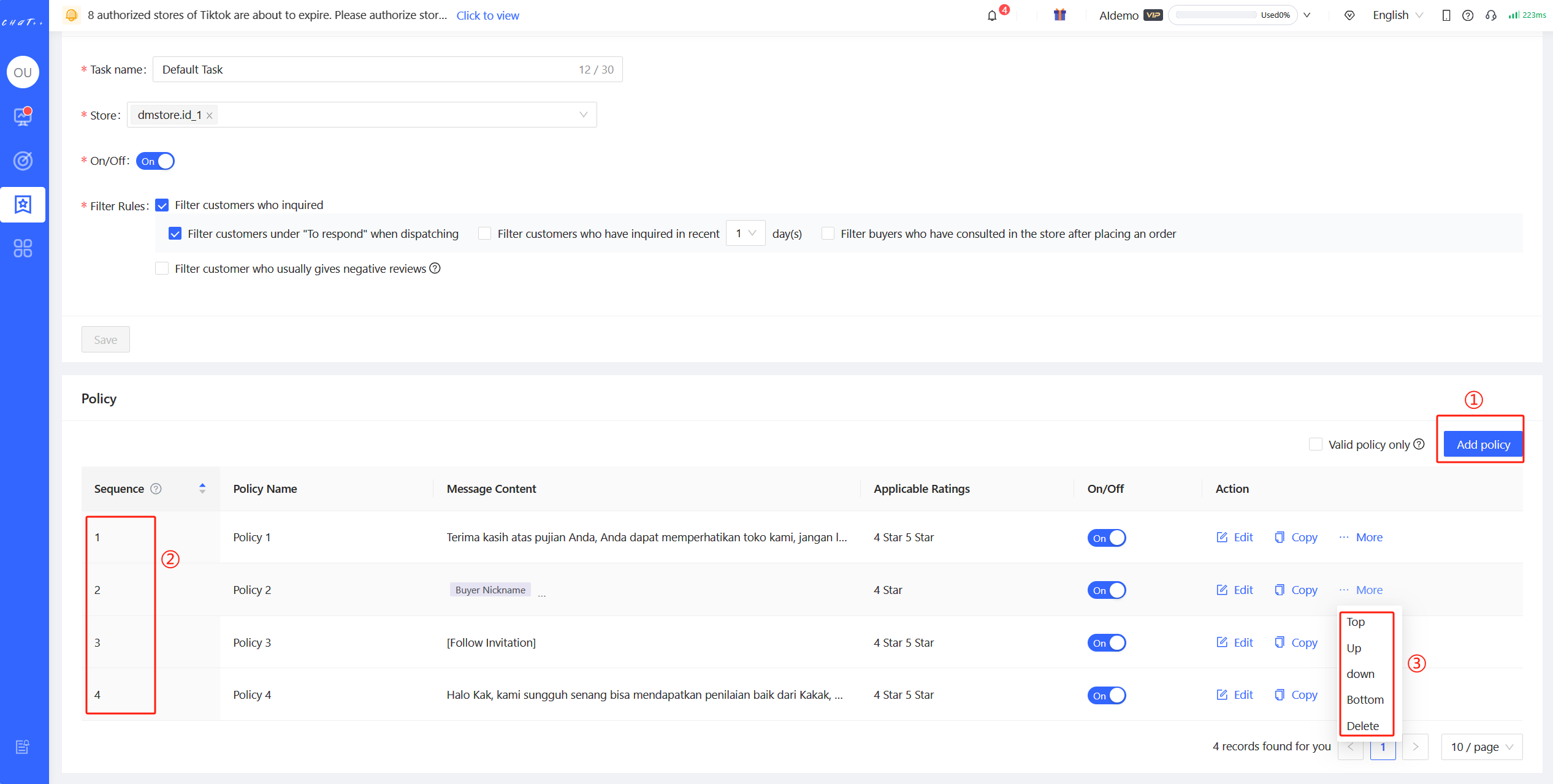Go to pagination page 1
This screenshot has width=1553, height=784.
click(x=1383, y=747)
